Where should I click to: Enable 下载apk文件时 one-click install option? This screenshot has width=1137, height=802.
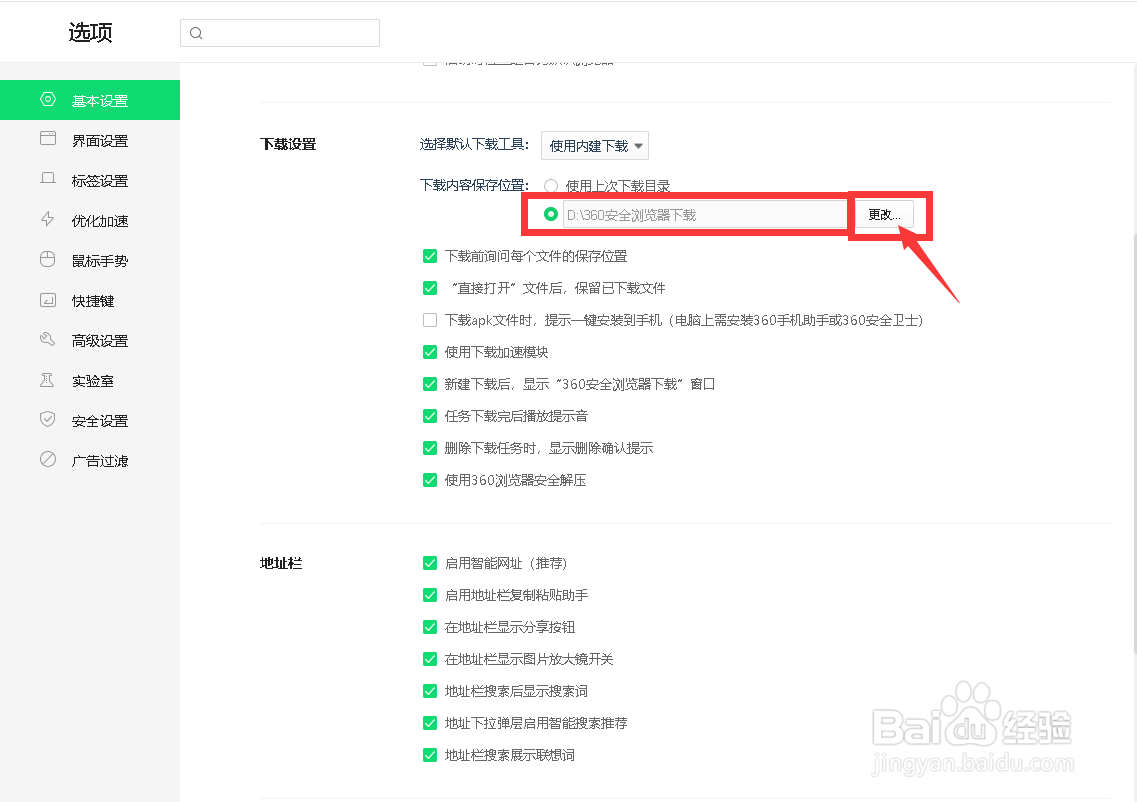click(x=430, y=320)
